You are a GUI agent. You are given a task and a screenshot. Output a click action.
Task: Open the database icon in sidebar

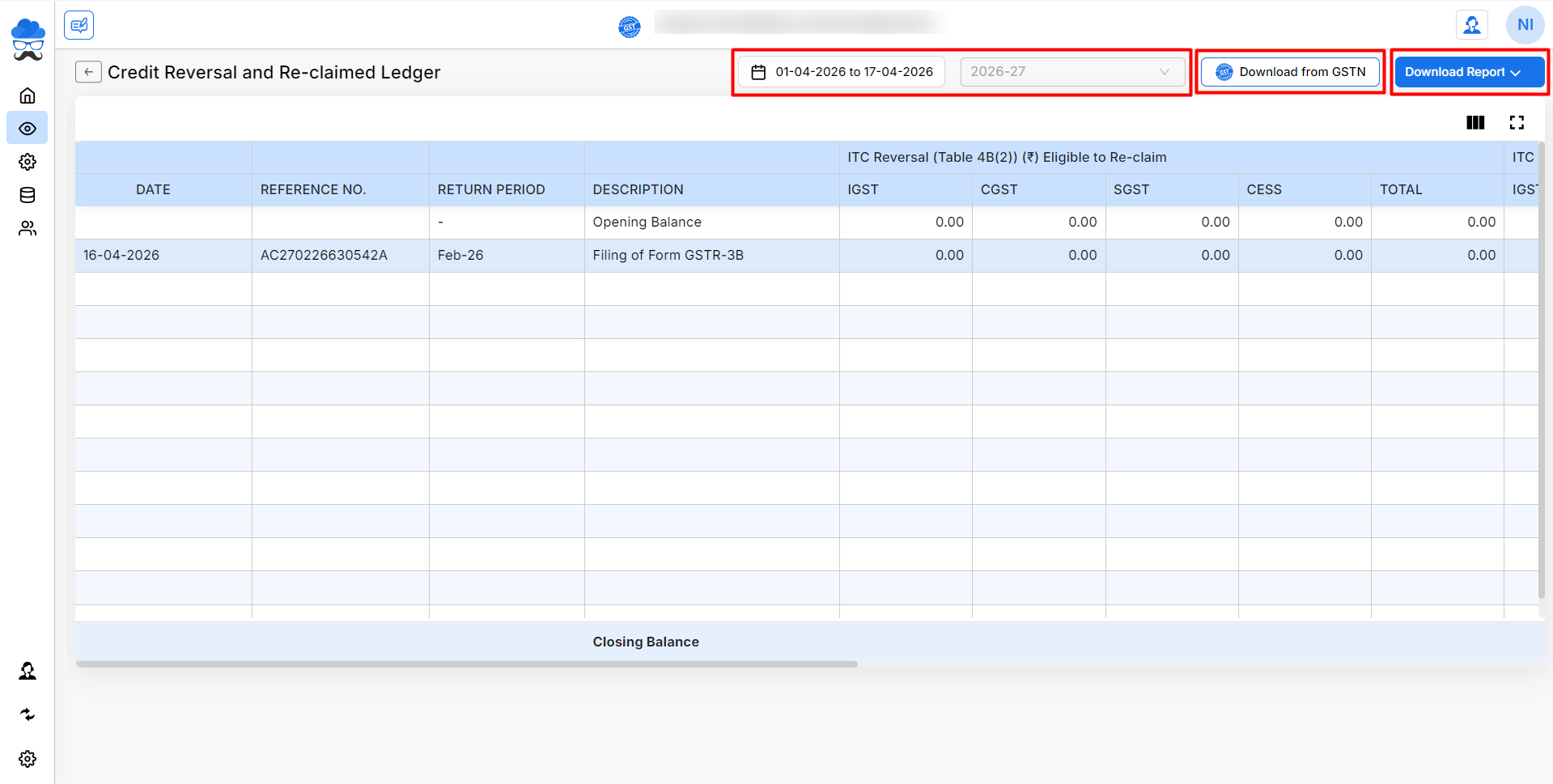(28, 195)
